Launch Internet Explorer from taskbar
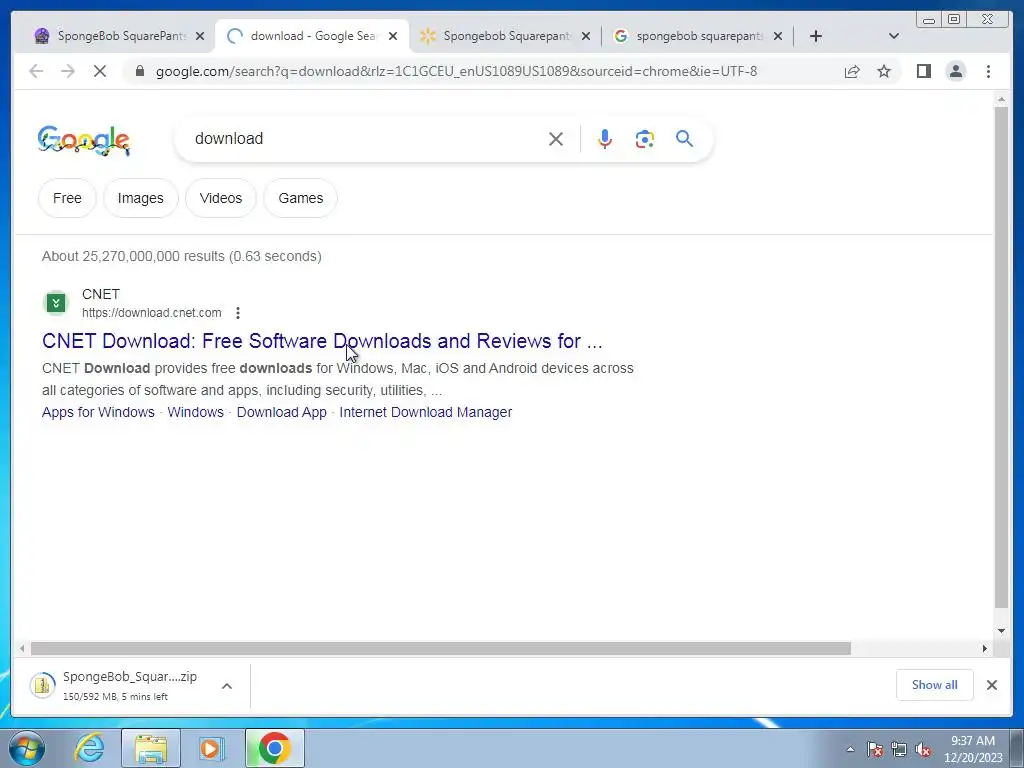1024x768 pixels. pos(89,748)
